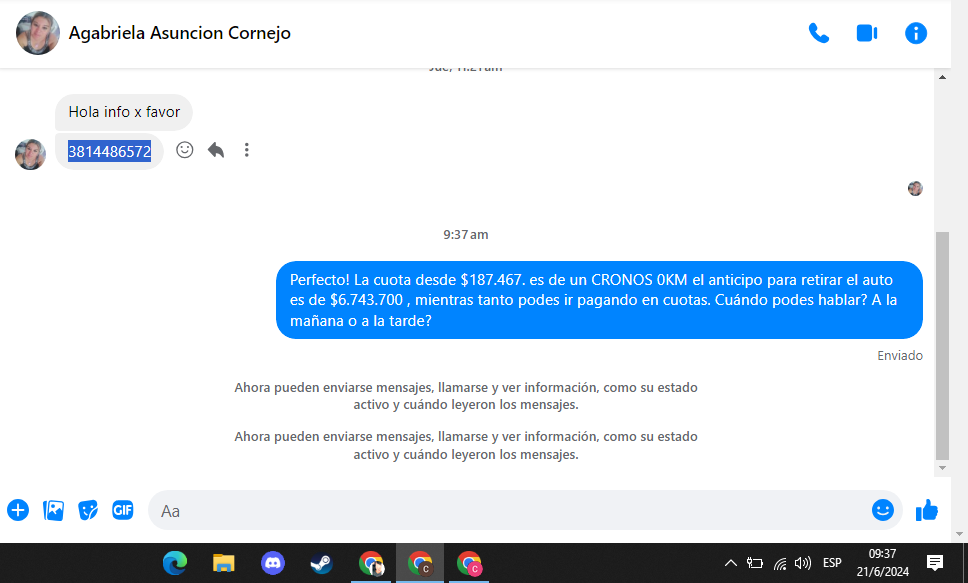The width and height of the screenshot is (968, 583).
Task: Show hidden system tray icons
Action: pyautogui.click(x=730, y=563)
